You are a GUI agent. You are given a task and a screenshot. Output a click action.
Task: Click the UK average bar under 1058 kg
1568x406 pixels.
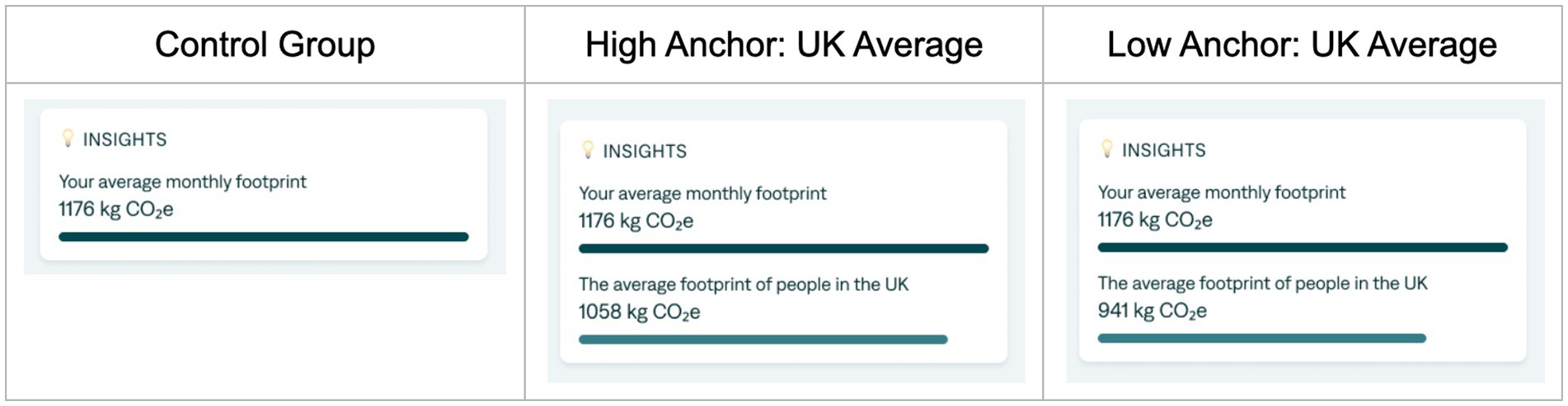763,339
